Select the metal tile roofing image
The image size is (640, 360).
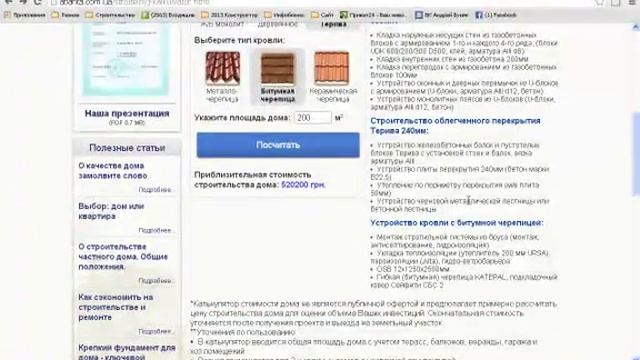222,68
